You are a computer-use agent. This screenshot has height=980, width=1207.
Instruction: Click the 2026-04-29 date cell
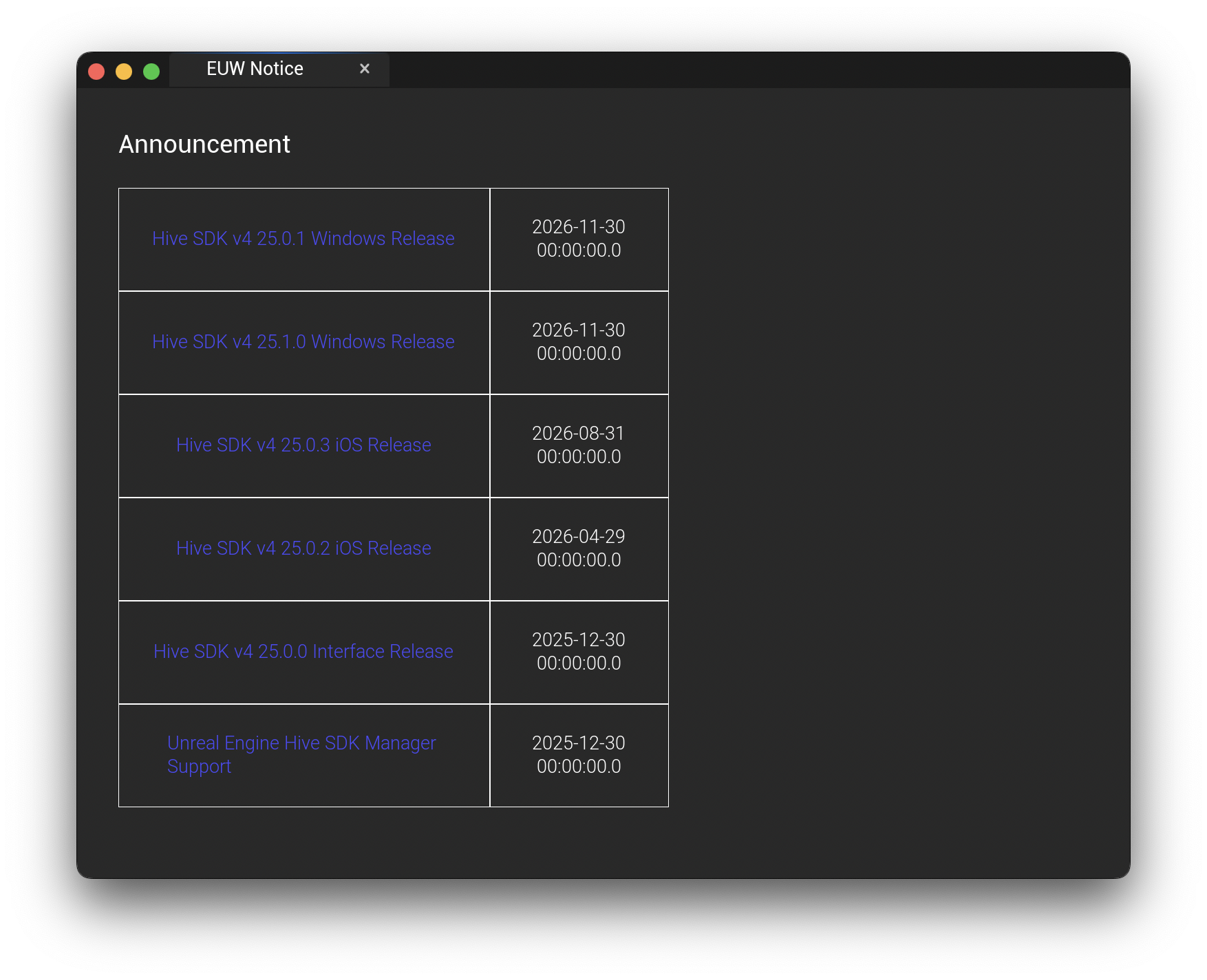pos(579,548)
